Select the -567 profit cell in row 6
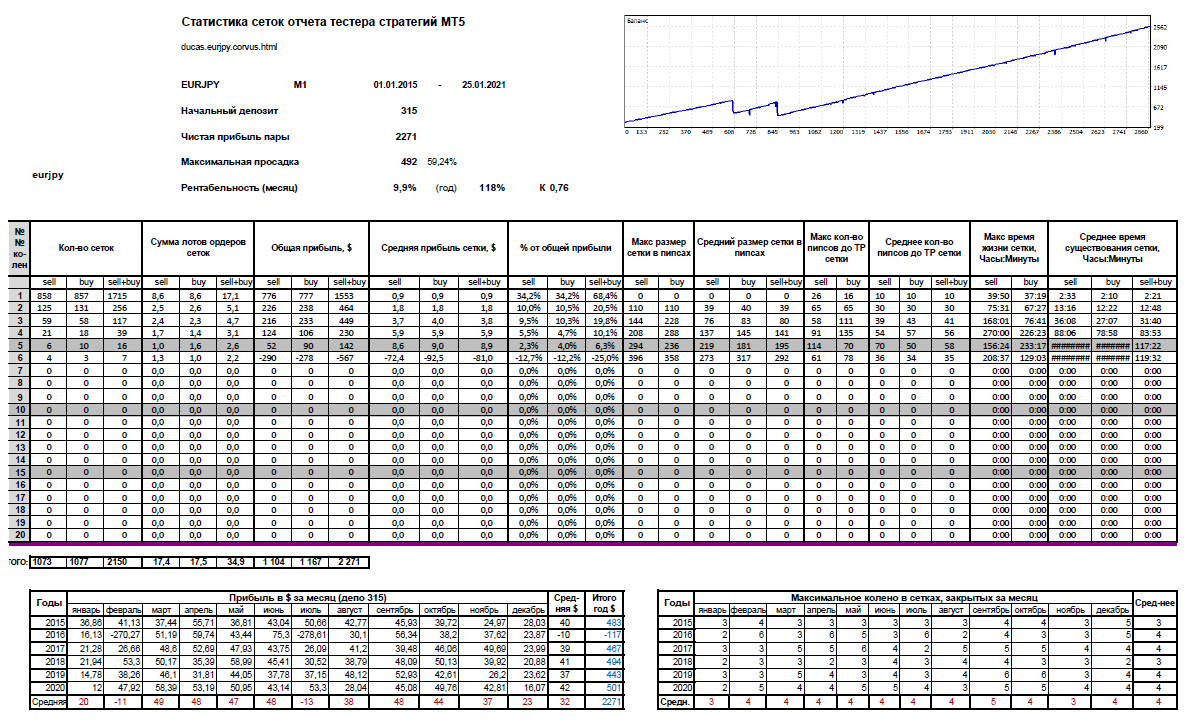Image resolution: width=1192 pixels, height=724 pixels. pos(350,358)
